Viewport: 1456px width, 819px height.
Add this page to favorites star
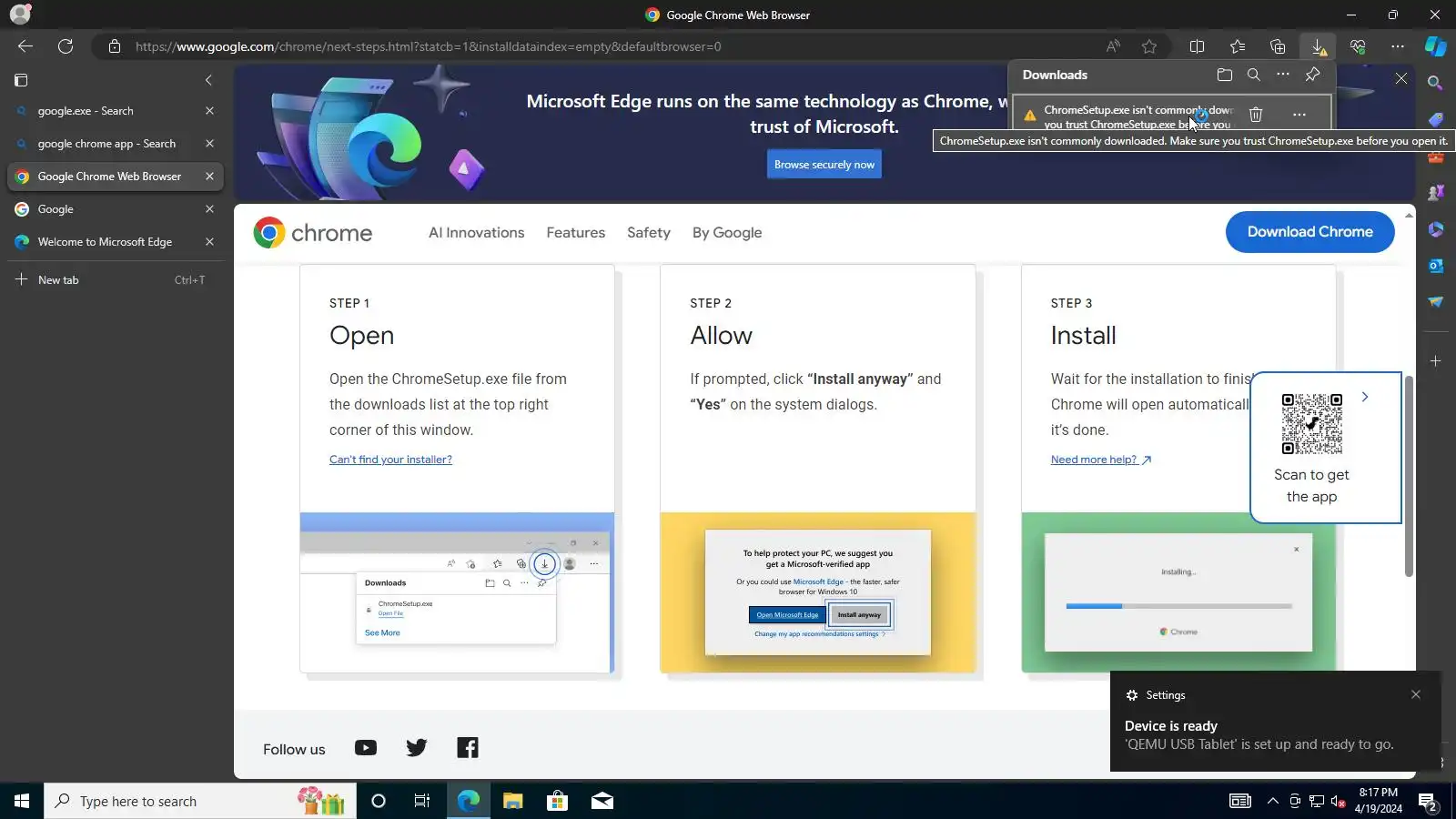pyautogui.click(x=1149, y=46)
